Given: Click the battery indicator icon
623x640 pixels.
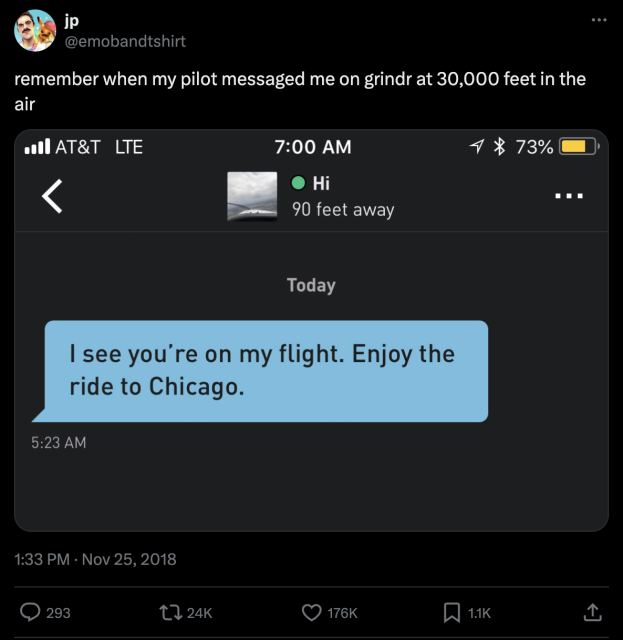Looking at the screenshot, I should [x=576, y=147].
